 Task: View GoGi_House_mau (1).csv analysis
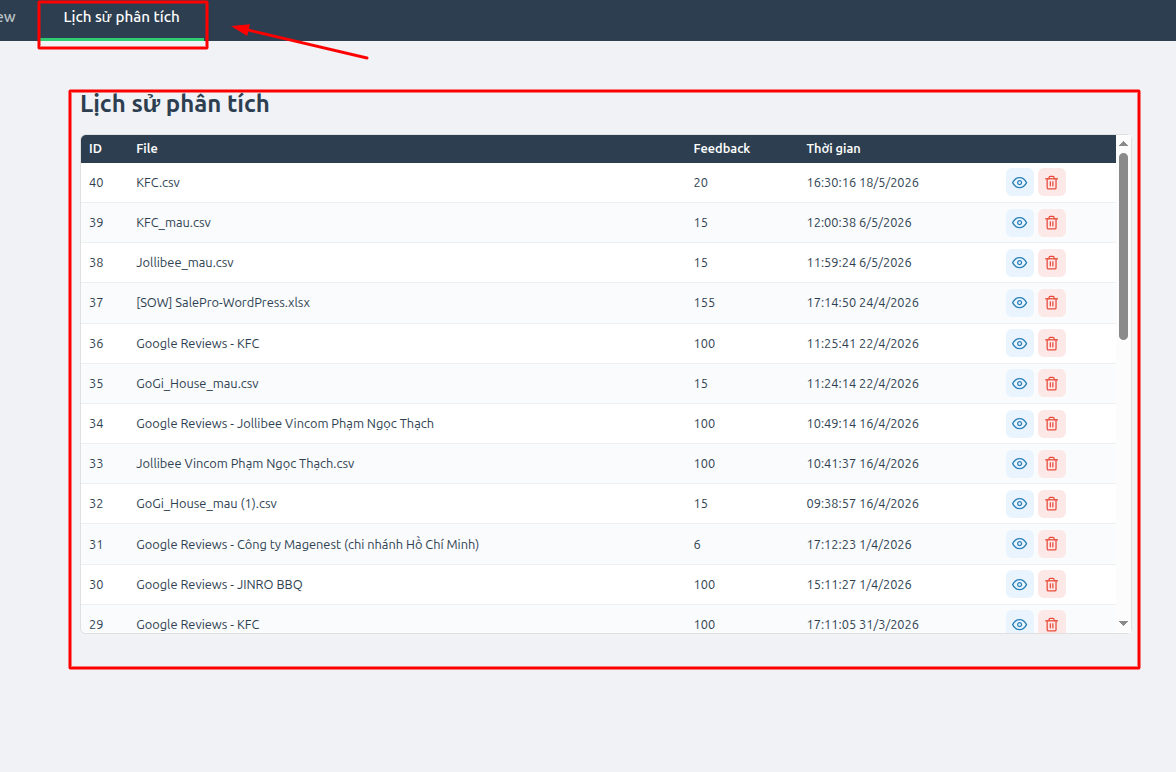[x=1019, y=503]
